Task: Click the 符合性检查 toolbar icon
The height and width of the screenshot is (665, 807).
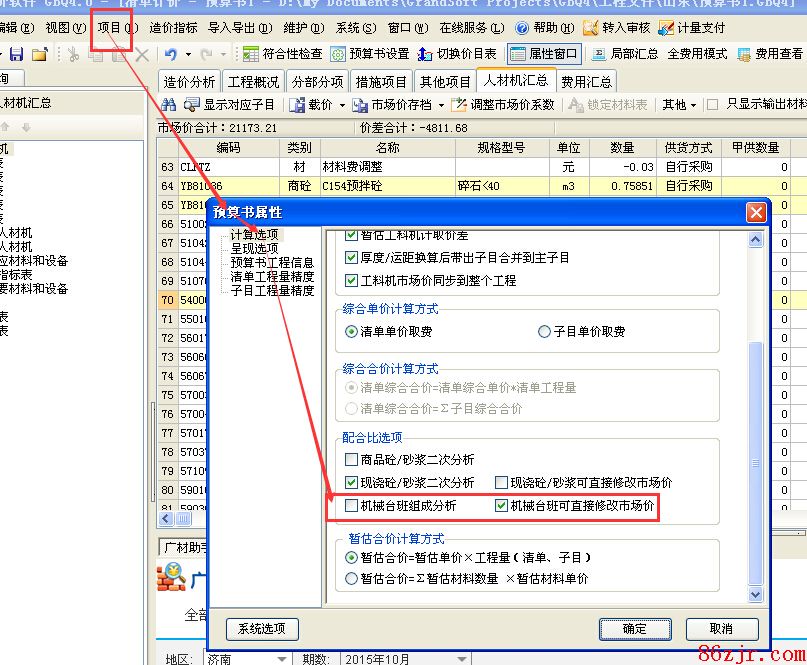Action: coord(251,54)
